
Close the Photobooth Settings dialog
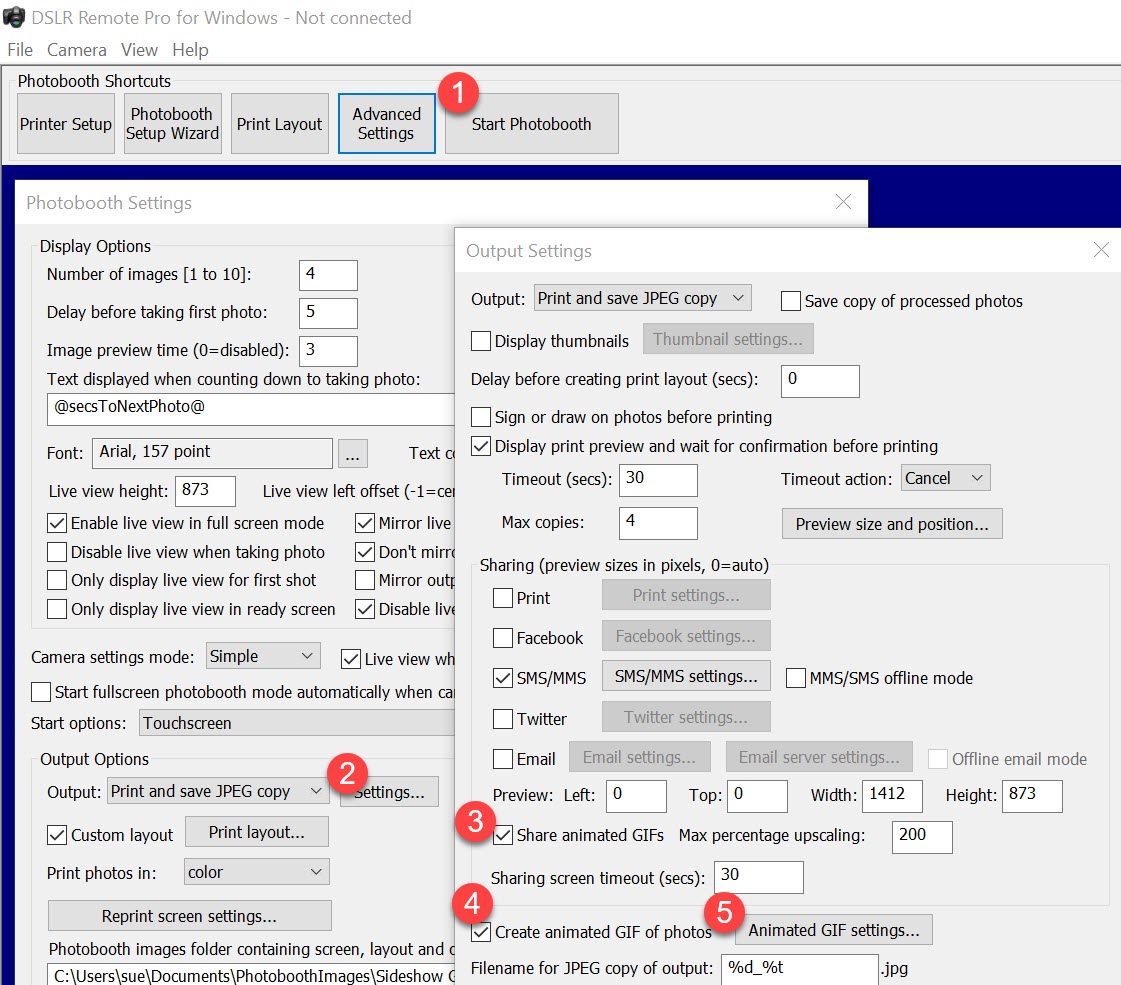pos(844,202)
